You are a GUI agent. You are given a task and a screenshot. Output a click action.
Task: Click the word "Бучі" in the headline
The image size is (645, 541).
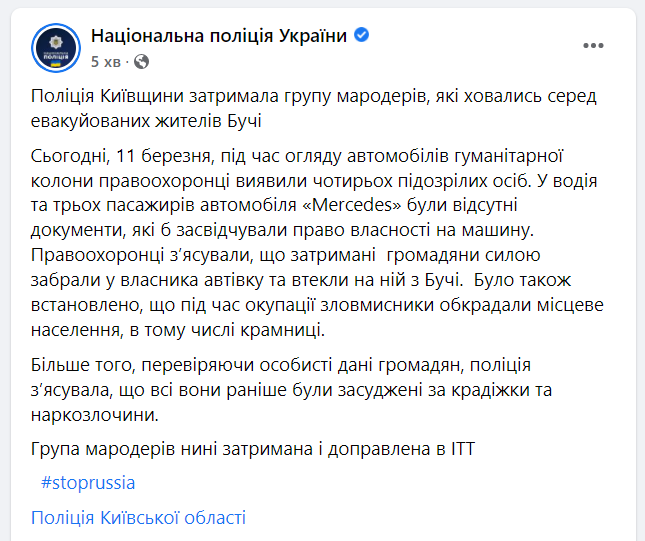pyautogui.click(x=244, y=121)
